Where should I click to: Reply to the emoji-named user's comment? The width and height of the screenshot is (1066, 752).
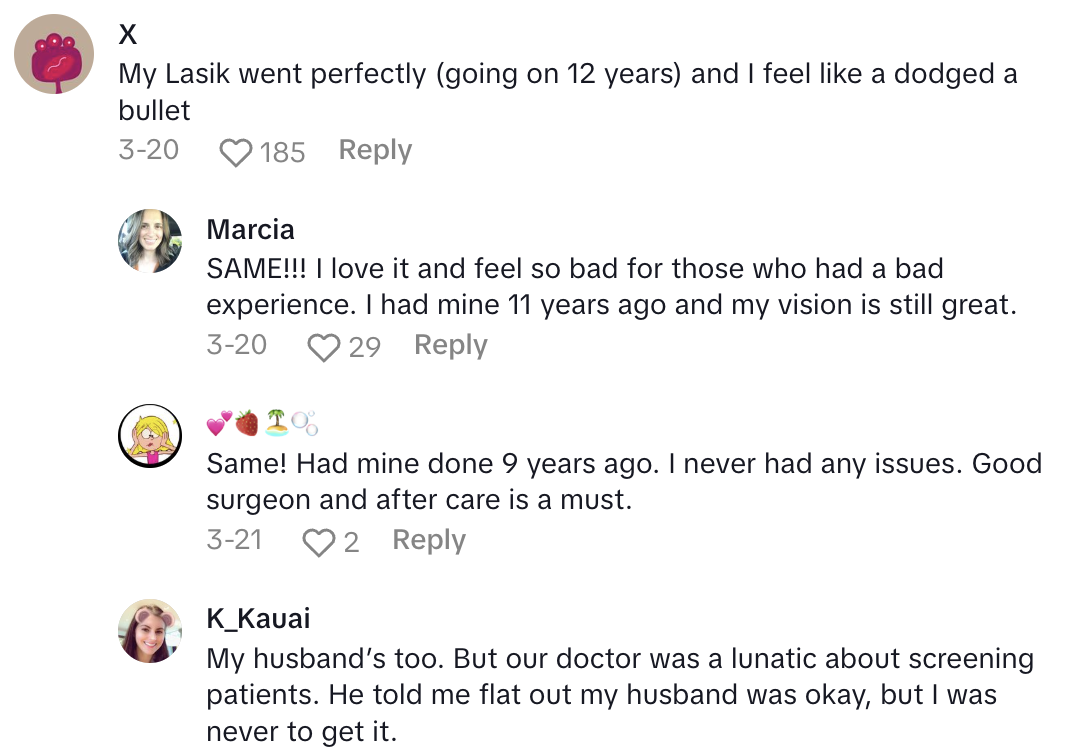428,539
